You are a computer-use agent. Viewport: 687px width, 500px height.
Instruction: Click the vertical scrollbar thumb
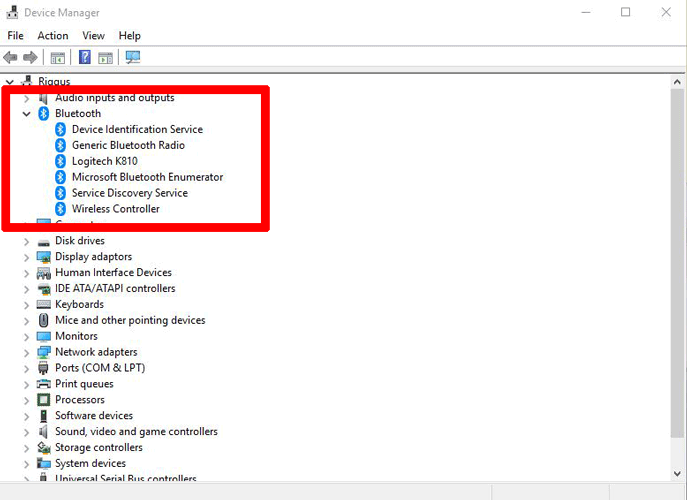pos(677,263)
